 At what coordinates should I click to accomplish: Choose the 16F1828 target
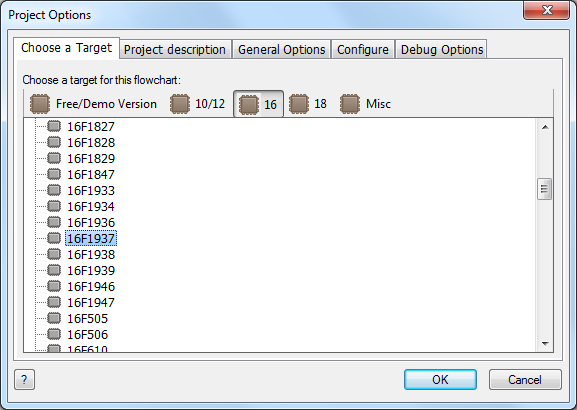tap(91, 142)
